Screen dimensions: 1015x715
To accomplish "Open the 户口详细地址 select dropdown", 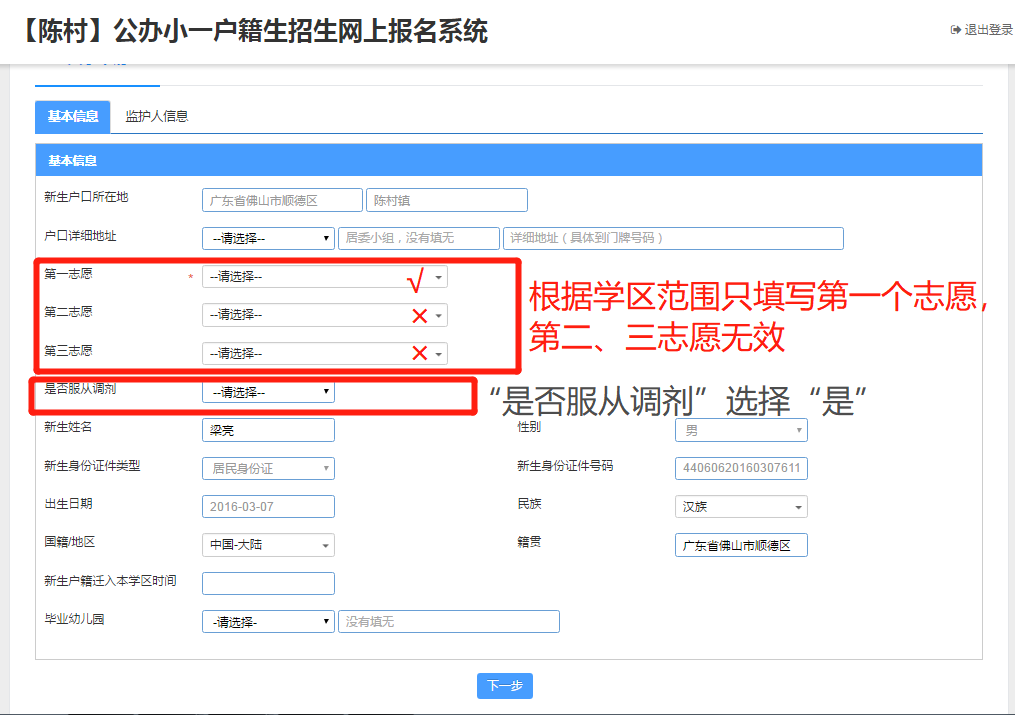I will point(268,238).
